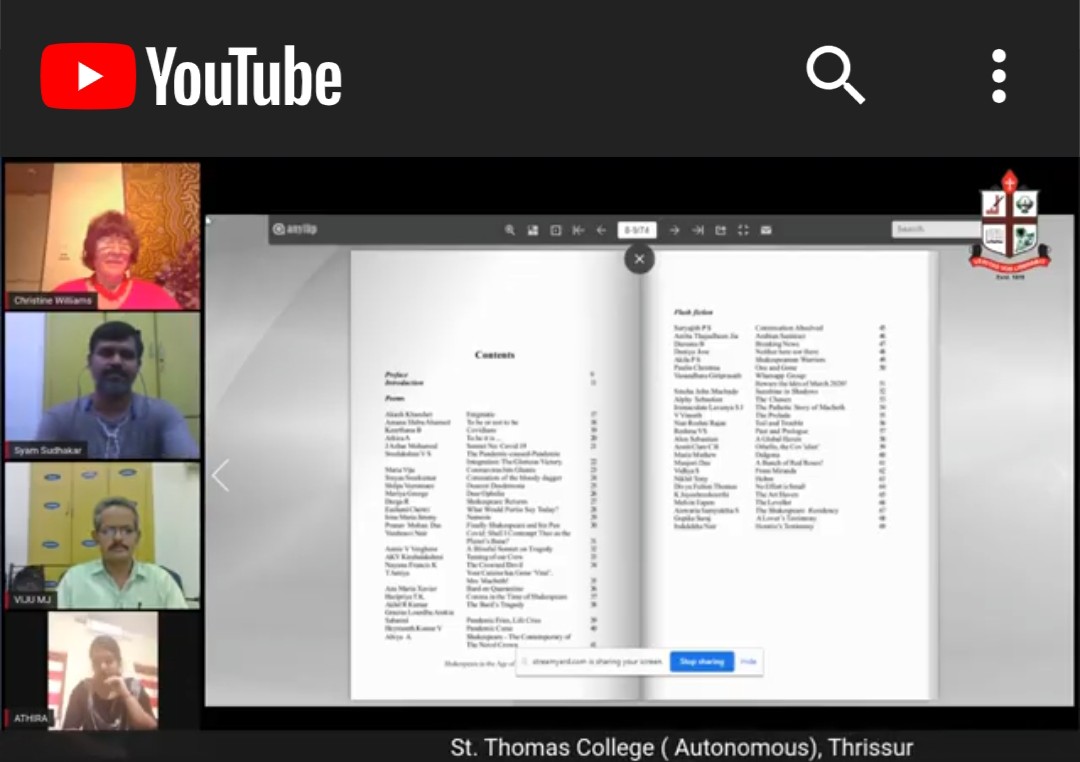Turn to the previous page with the left chevron
Image resolution: width=1080 pixels, height=762 pixels.
click(x=220, y=475)
